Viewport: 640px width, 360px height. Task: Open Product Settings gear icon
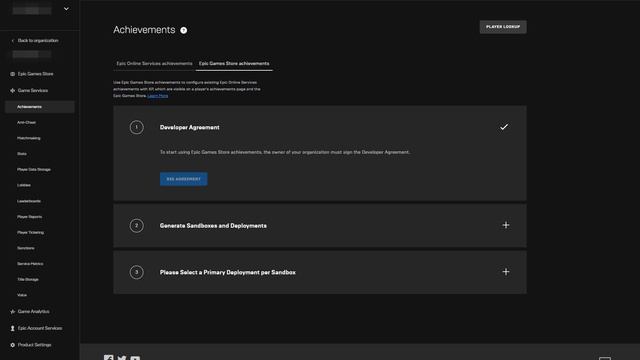[x=12, y=345]
